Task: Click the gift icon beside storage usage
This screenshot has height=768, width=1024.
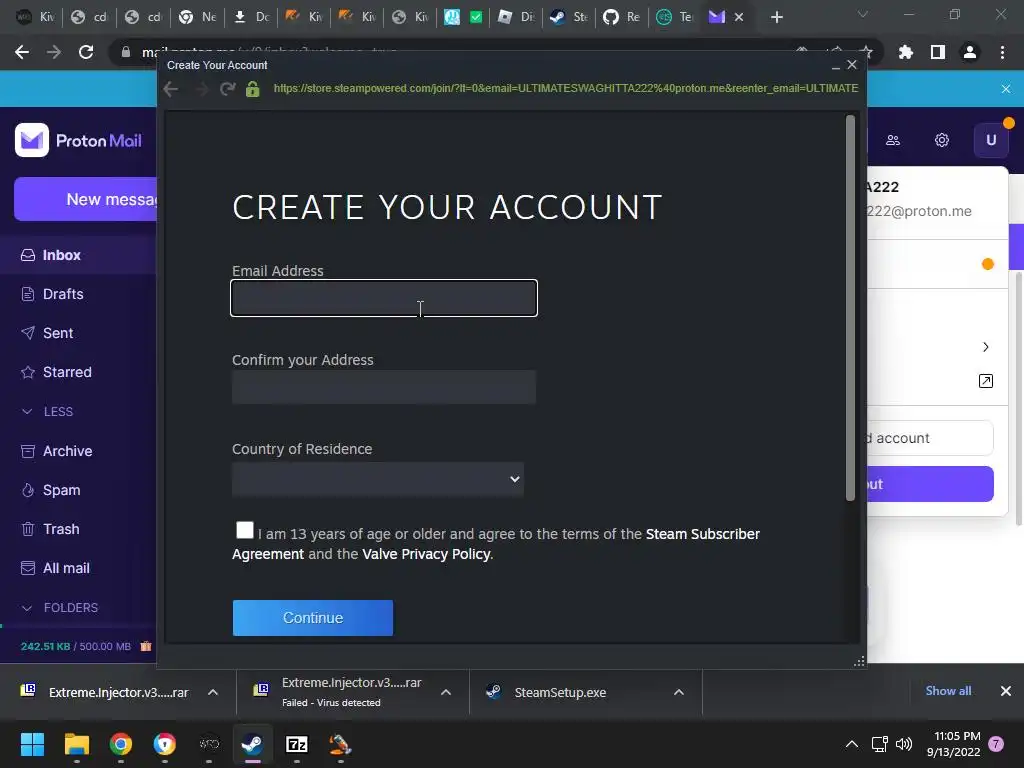Action: point(146,647)
